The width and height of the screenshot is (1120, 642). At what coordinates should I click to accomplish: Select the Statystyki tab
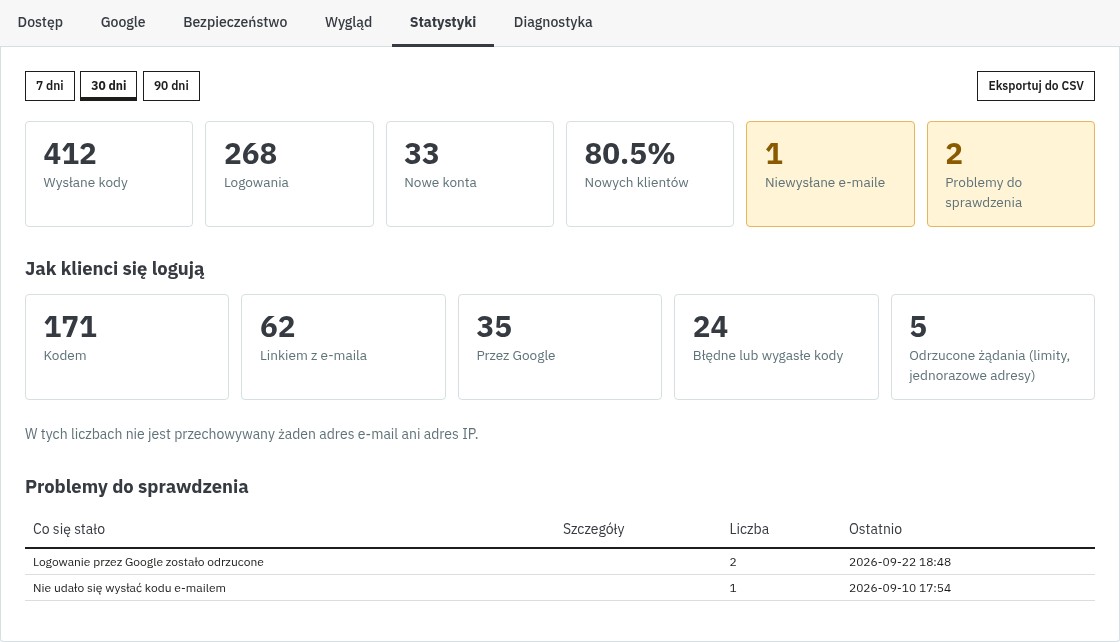pyautogui.click(x=443, y=22)
